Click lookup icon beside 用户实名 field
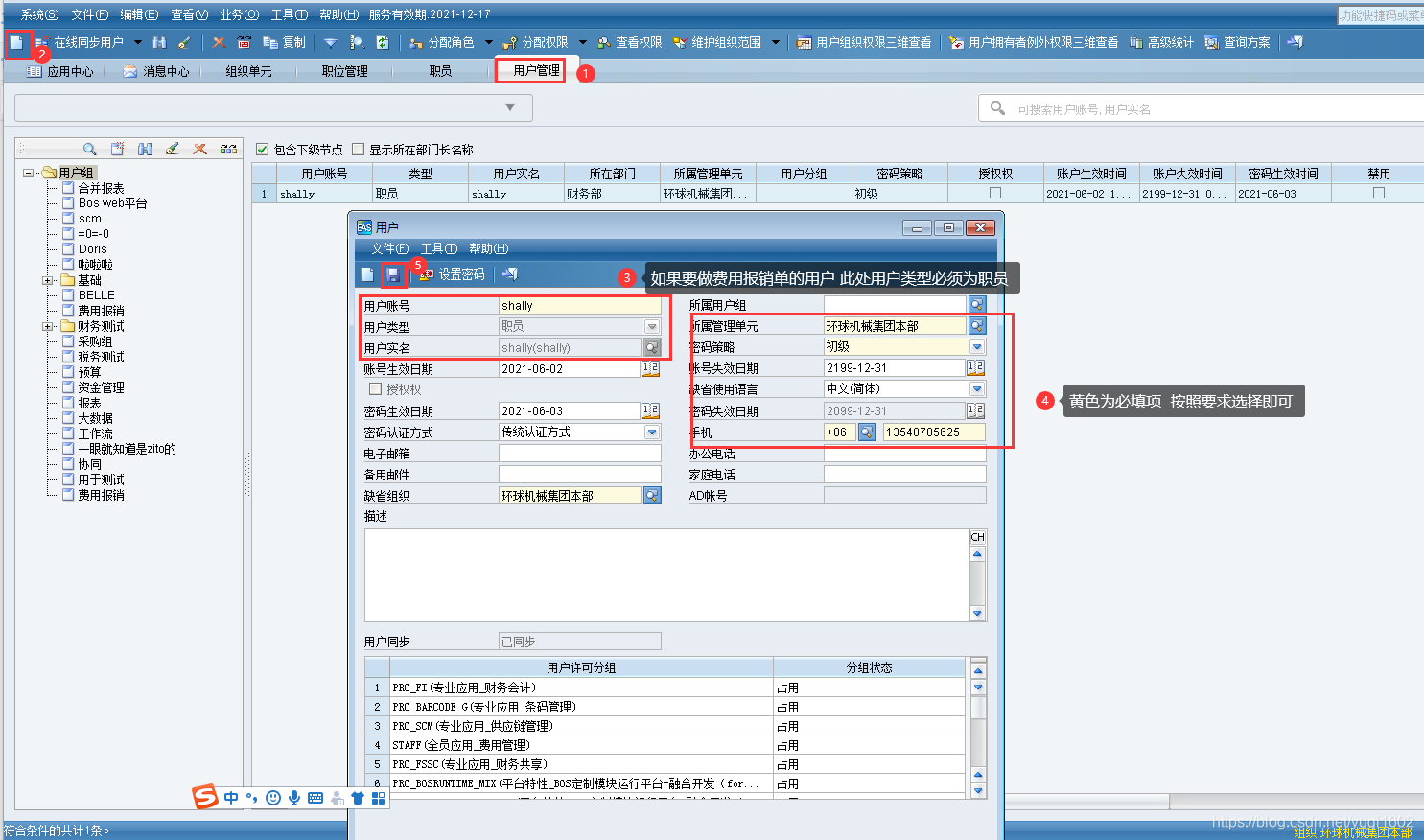The image size is (1424, 840). tap(651, 347)
